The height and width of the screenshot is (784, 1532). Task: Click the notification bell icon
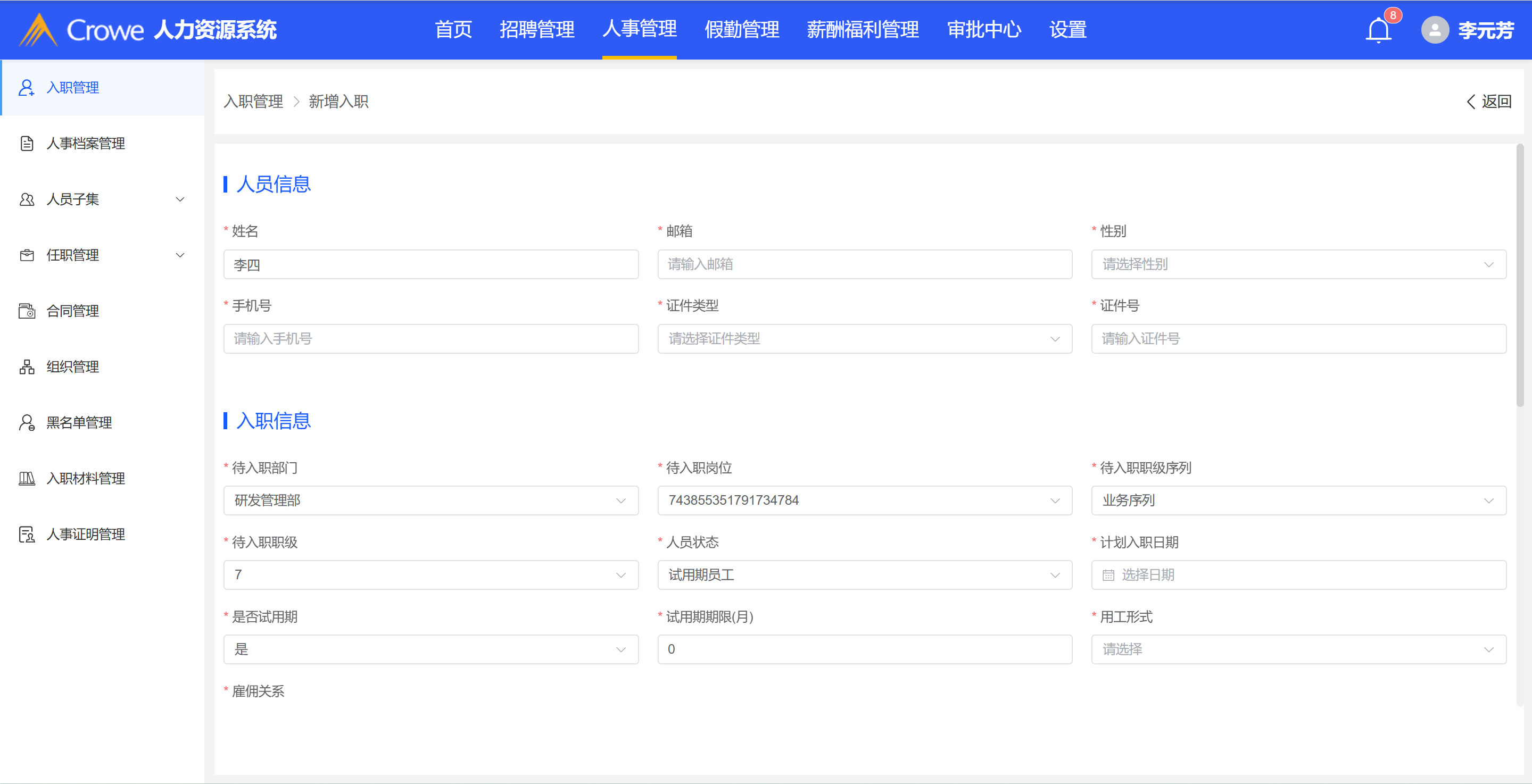click(x=1378, y=30)
